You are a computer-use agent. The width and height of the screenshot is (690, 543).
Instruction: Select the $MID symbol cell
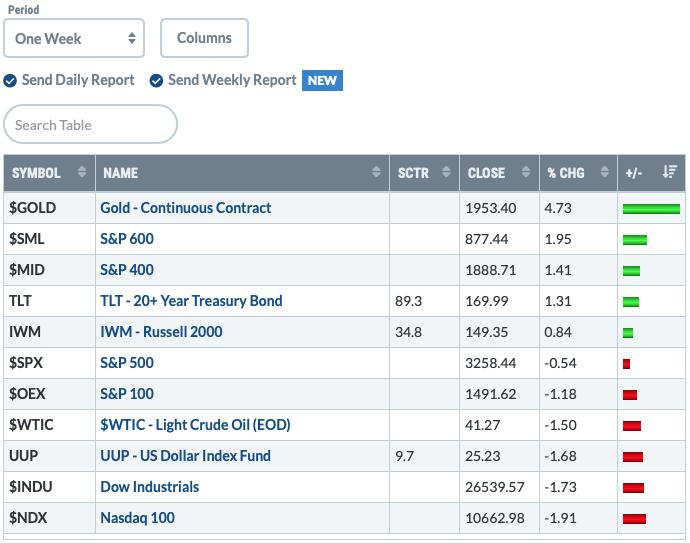coord(49,270)
